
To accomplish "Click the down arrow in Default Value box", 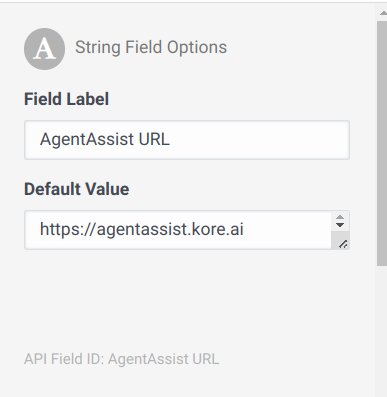I will (340, 225).
